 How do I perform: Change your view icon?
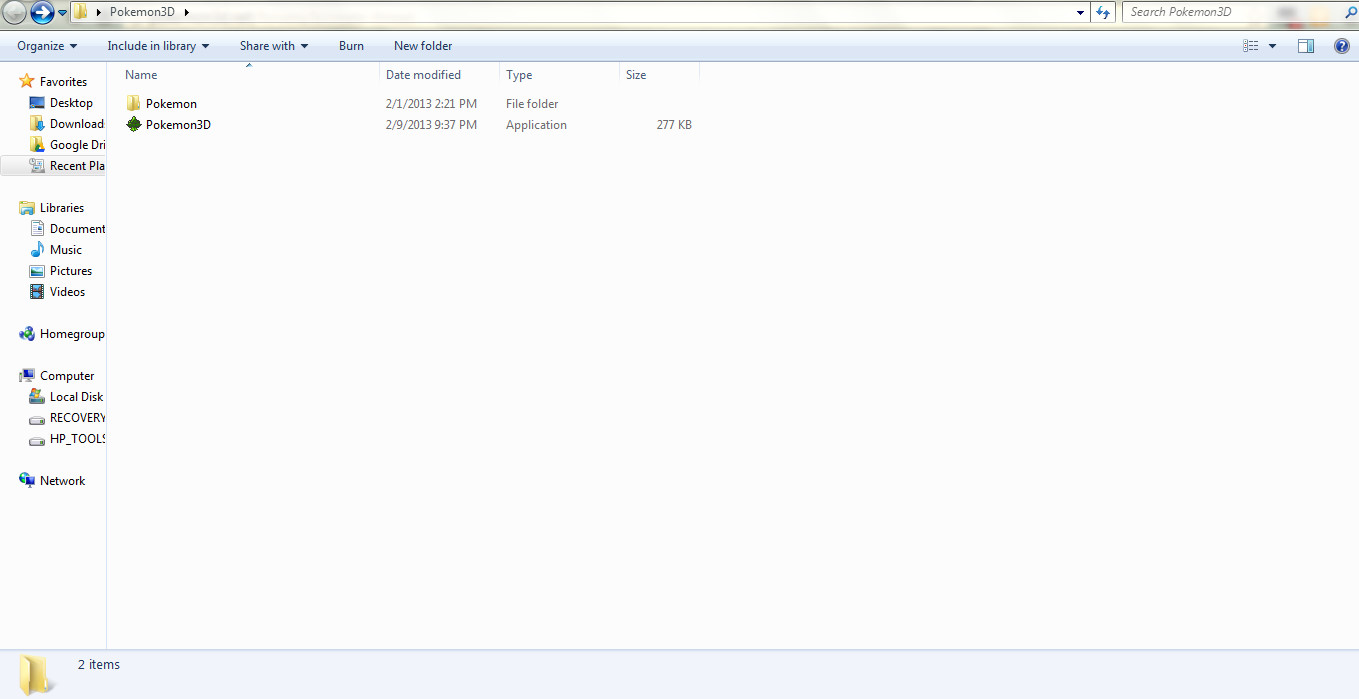(1251, 46)
